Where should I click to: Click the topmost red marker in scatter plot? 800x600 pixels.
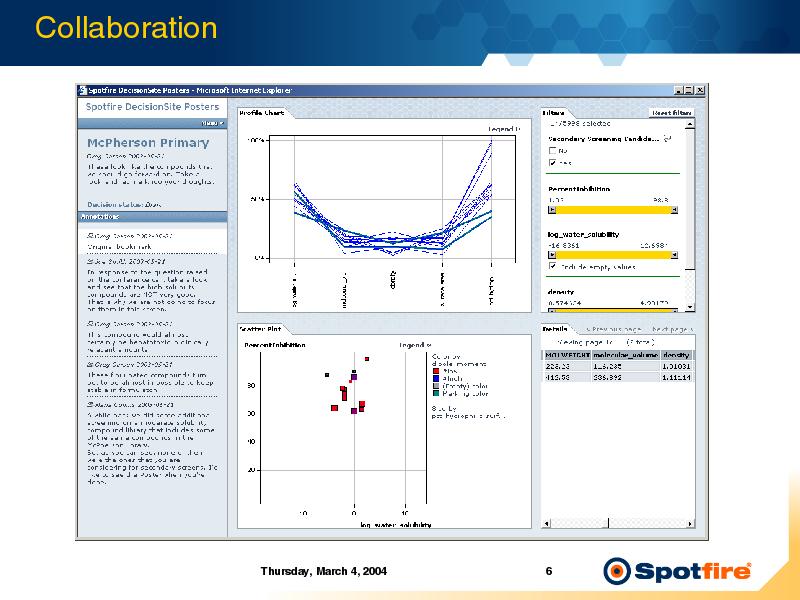click(367, 359)
